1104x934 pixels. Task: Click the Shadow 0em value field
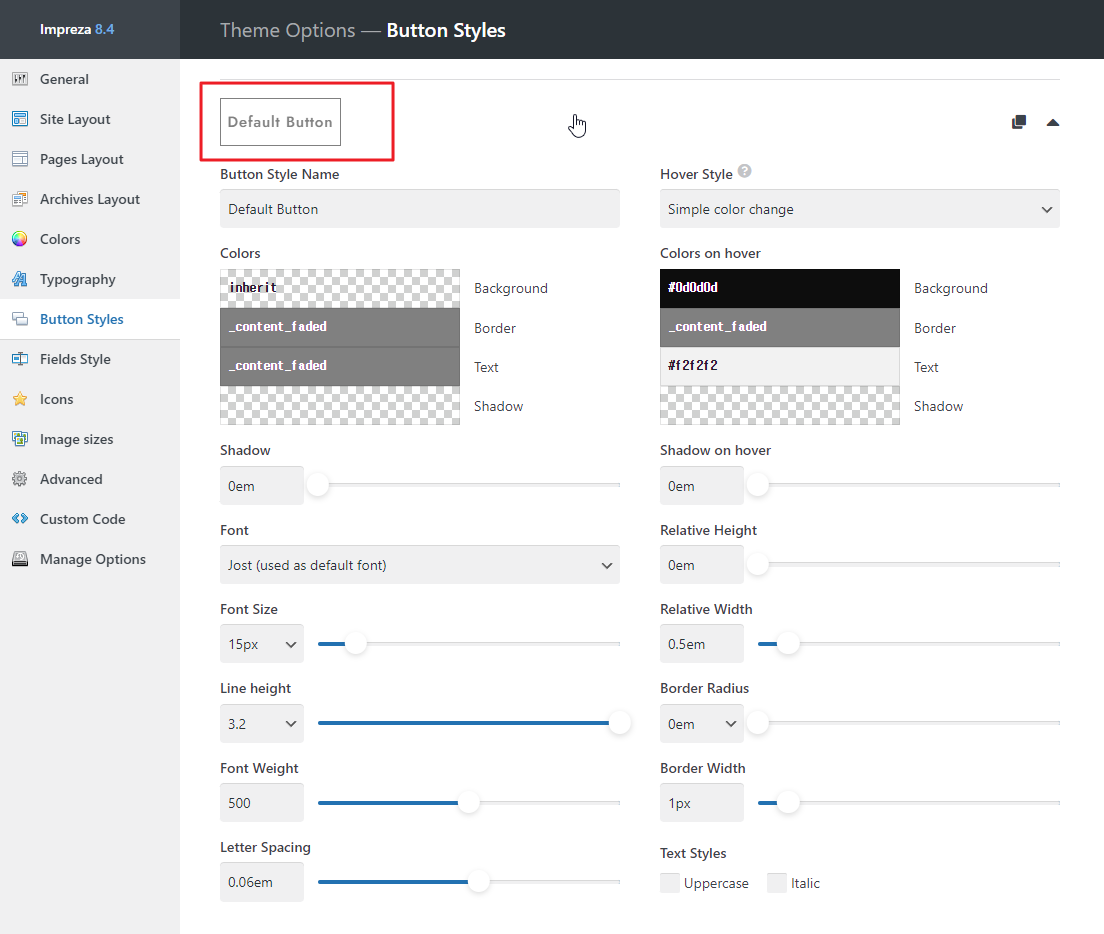pos(262,486)
